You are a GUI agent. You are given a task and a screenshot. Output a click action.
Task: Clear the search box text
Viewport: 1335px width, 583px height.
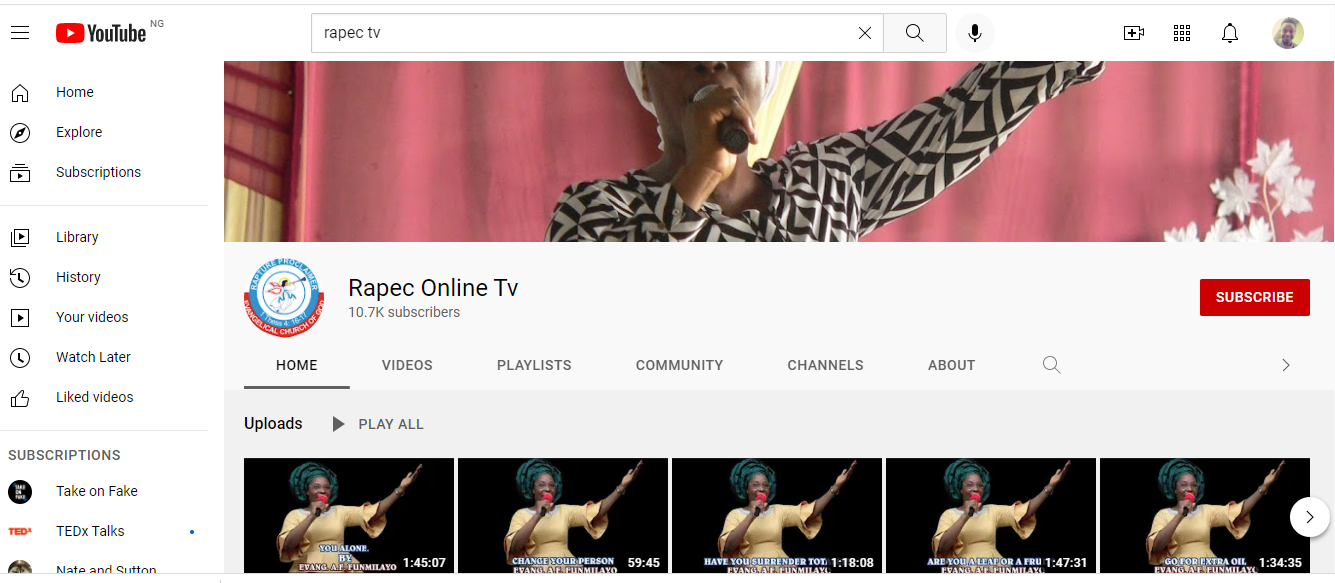865,33
